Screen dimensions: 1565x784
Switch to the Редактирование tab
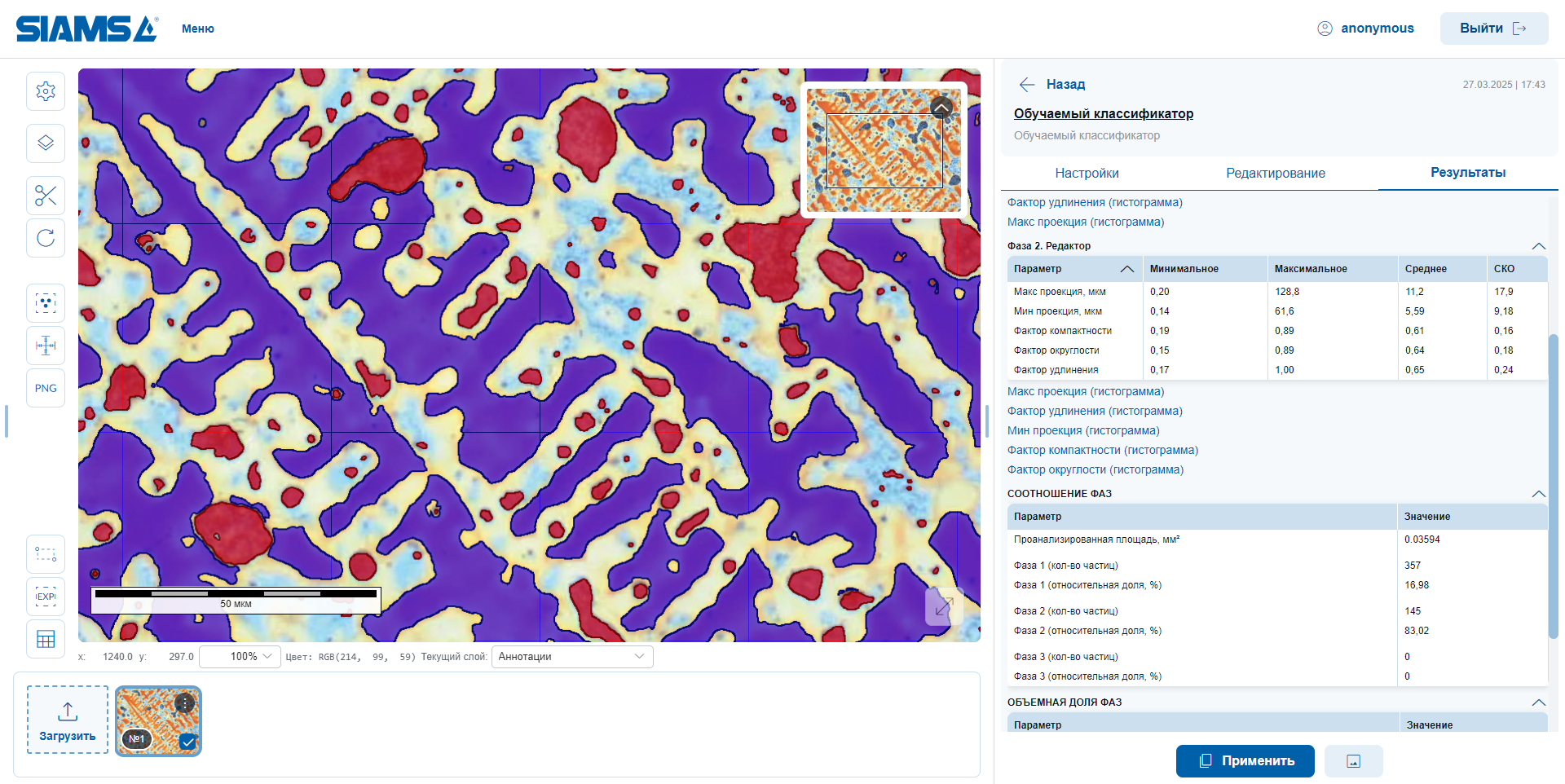[1276, 173]
